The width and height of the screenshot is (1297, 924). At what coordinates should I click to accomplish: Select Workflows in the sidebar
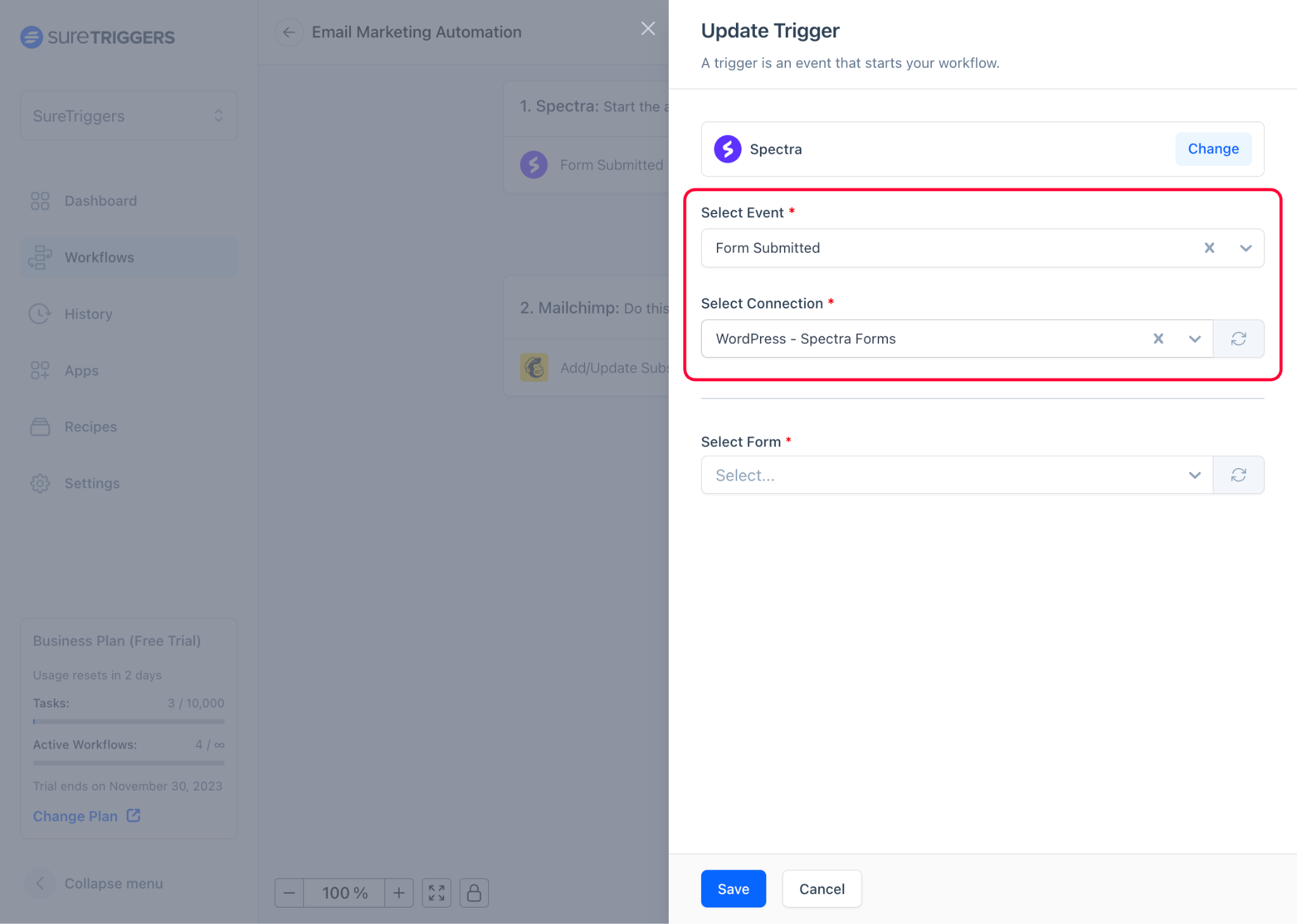99,257
